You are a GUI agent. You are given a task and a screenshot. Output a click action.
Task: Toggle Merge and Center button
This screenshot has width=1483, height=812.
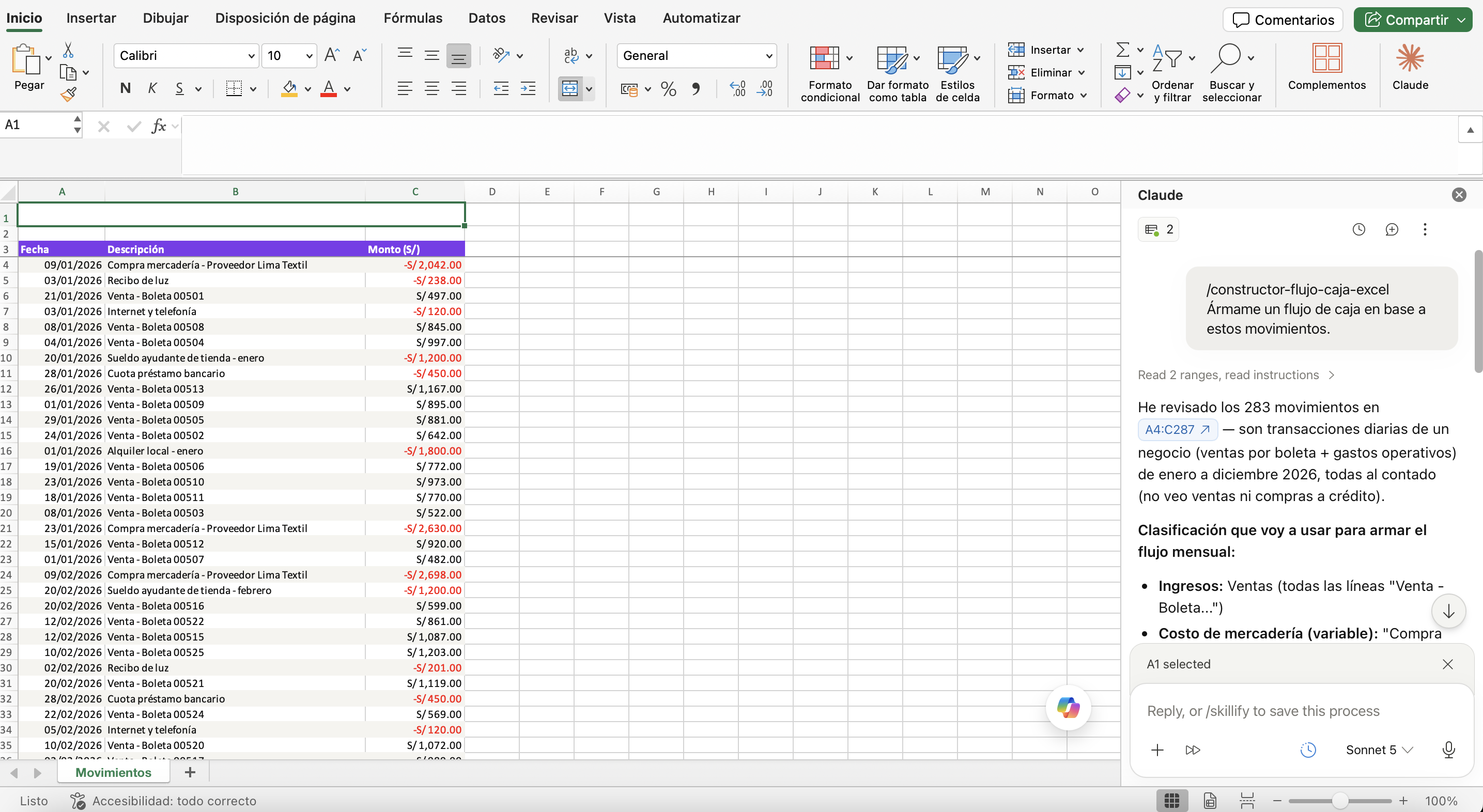click(570, 89)
